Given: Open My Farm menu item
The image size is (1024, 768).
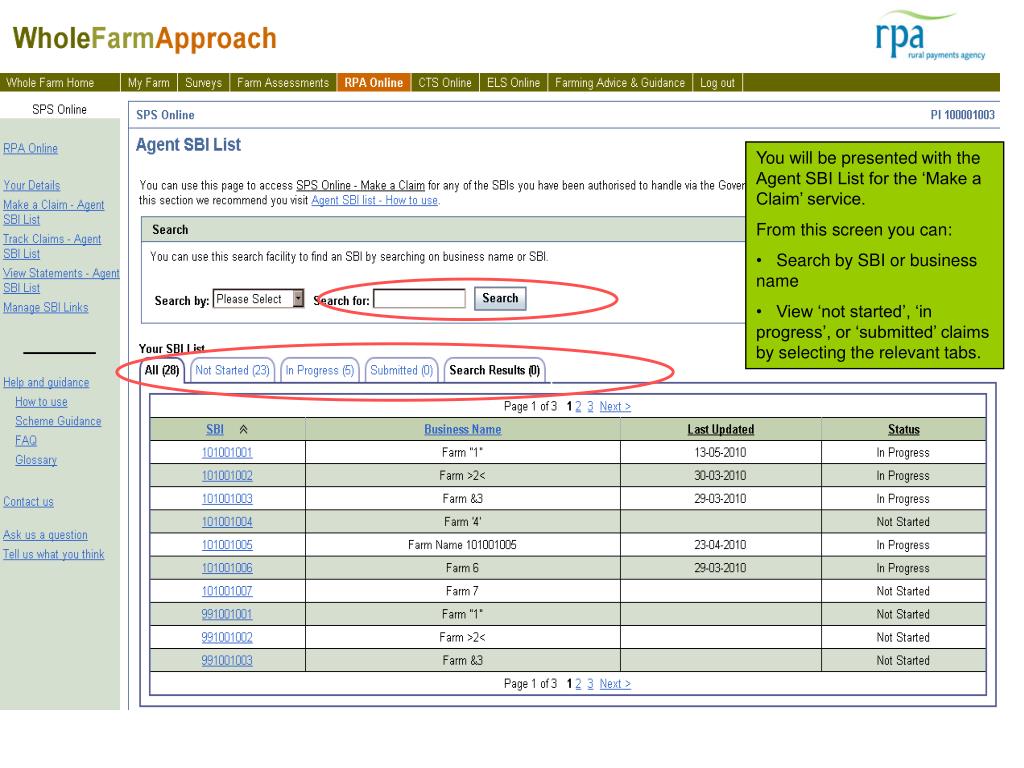Looking at the screenshot, I should pyautogui.click(x=149, y=83).
